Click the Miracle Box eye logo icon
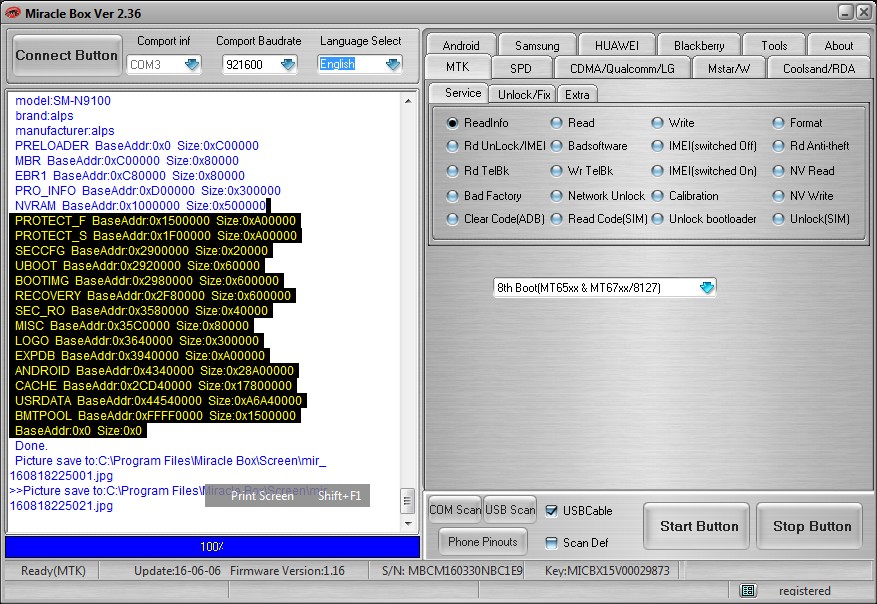877x604 pixels. (x=12, y=13)
